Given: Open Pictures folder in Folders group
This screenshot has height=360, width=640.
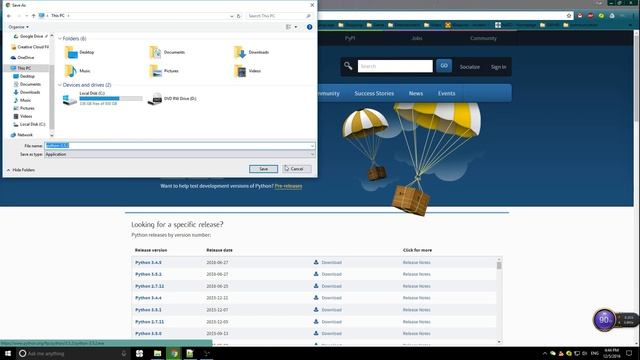Looking at the screenshot, I should (164, 71).
